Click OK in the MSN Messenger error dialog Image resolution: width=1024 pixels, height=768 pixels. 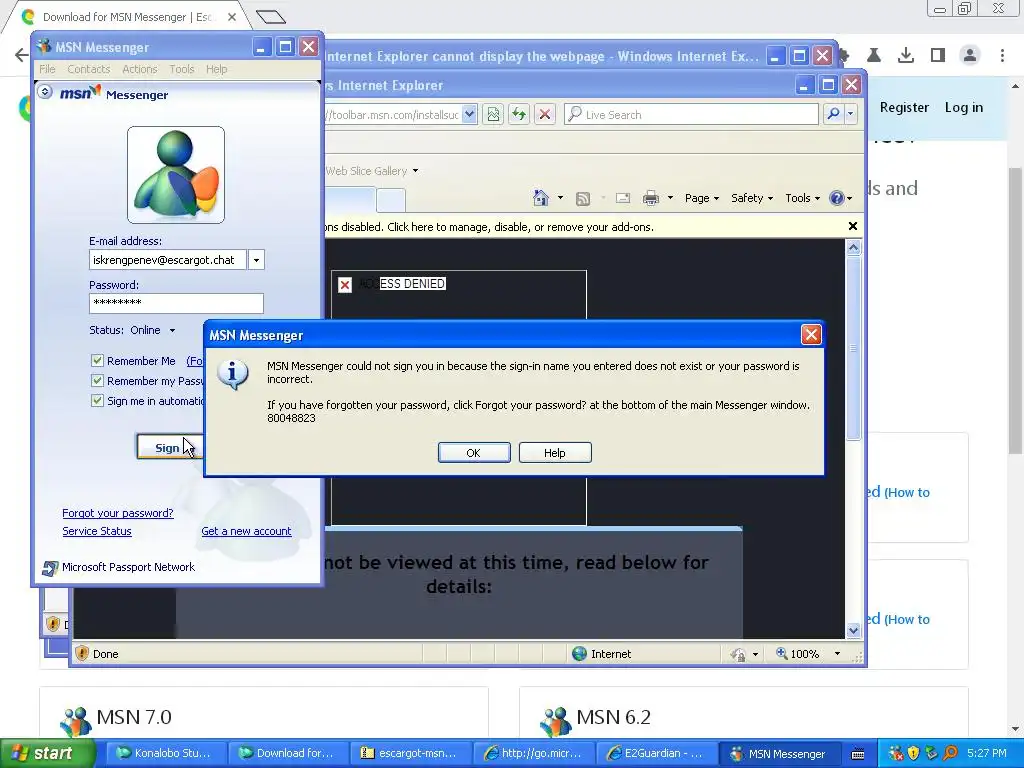tap(474, 453)
